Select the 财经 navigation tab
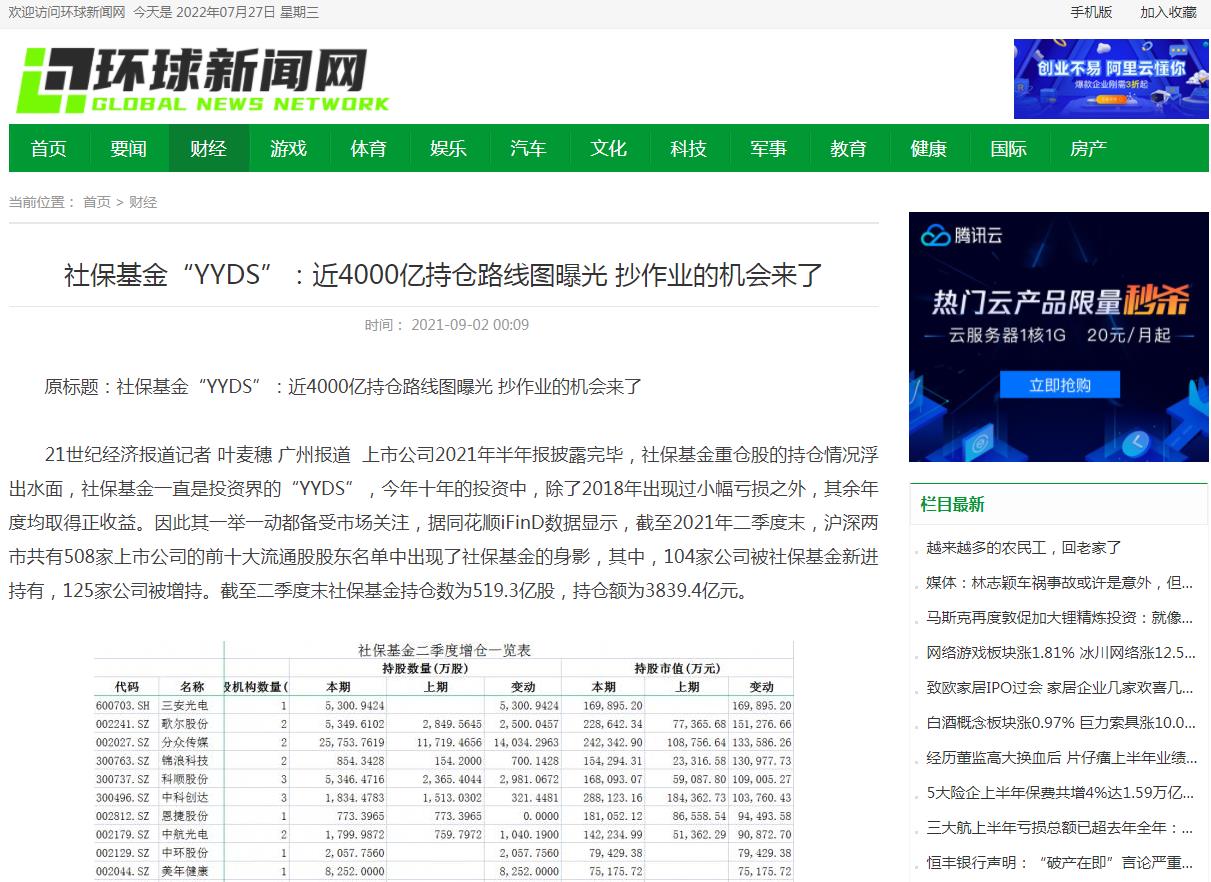Viewport: 1211px width, 882px height. tap(209, 148)
